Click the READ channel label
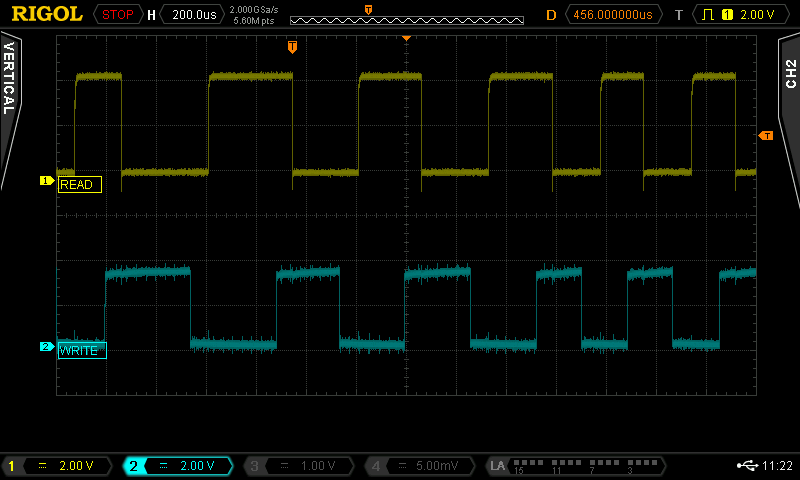 click(80, 185)
